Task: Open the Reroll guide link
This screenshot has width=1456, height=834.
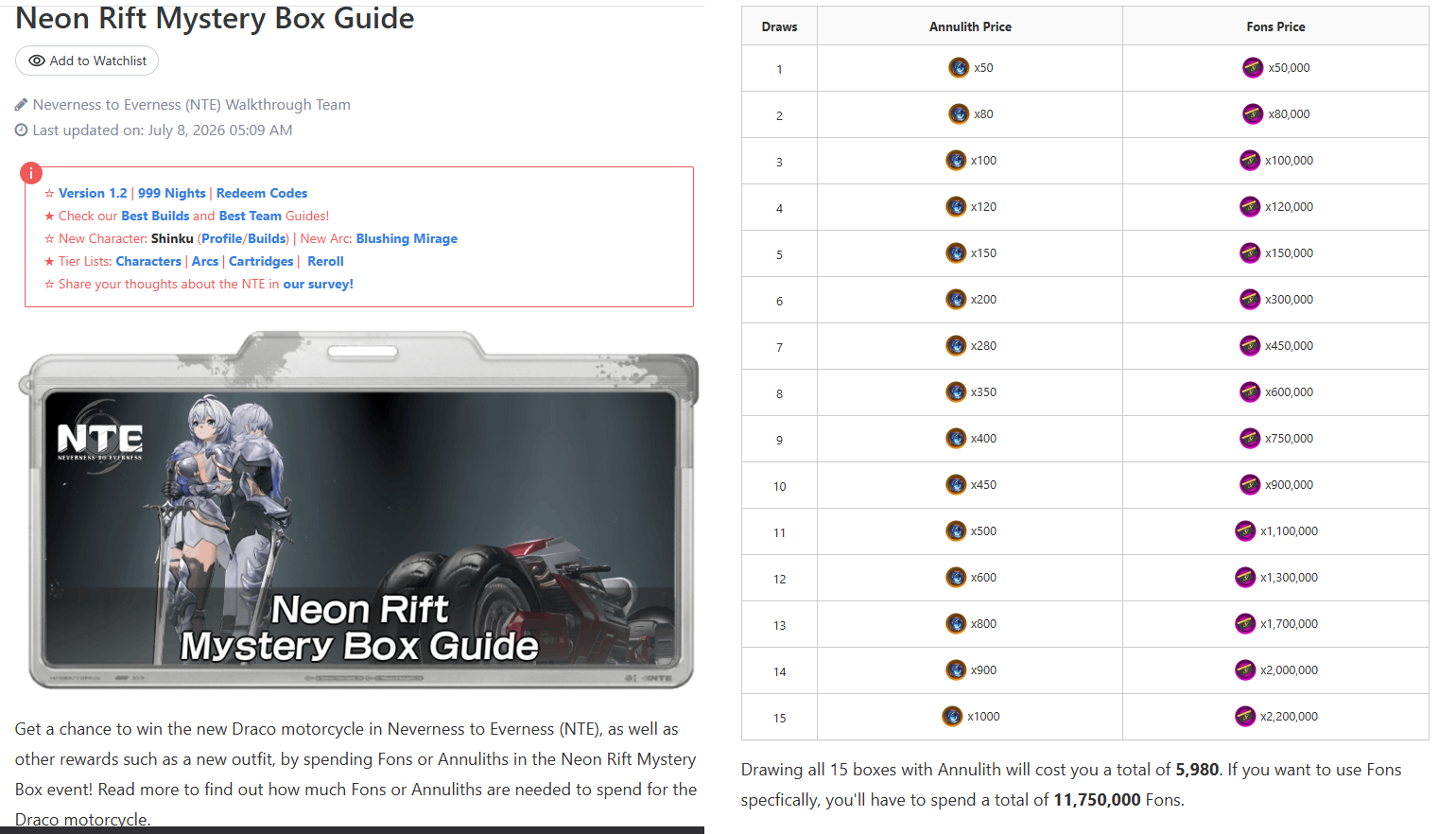Action: click(x=325, y=261)
